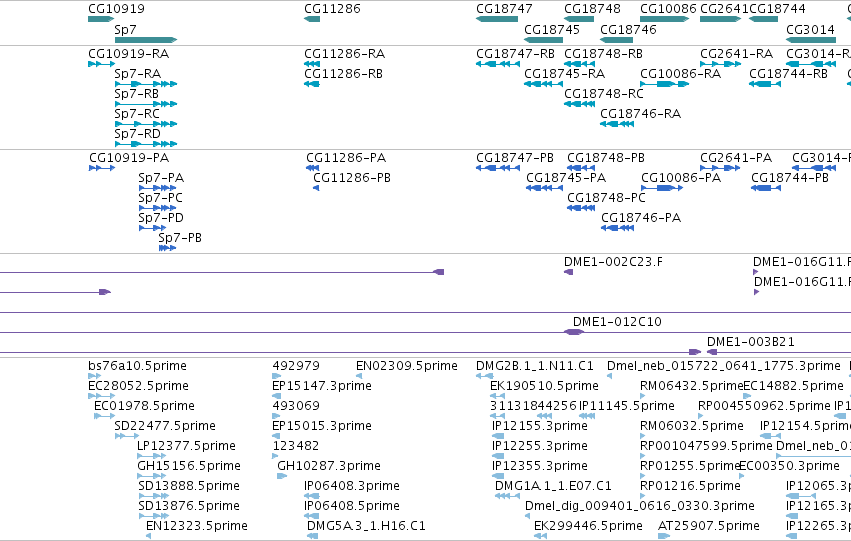Select the 492979 feature label
Image resolution: width=851 pixels, height=541 pixels.
(296, 366)
